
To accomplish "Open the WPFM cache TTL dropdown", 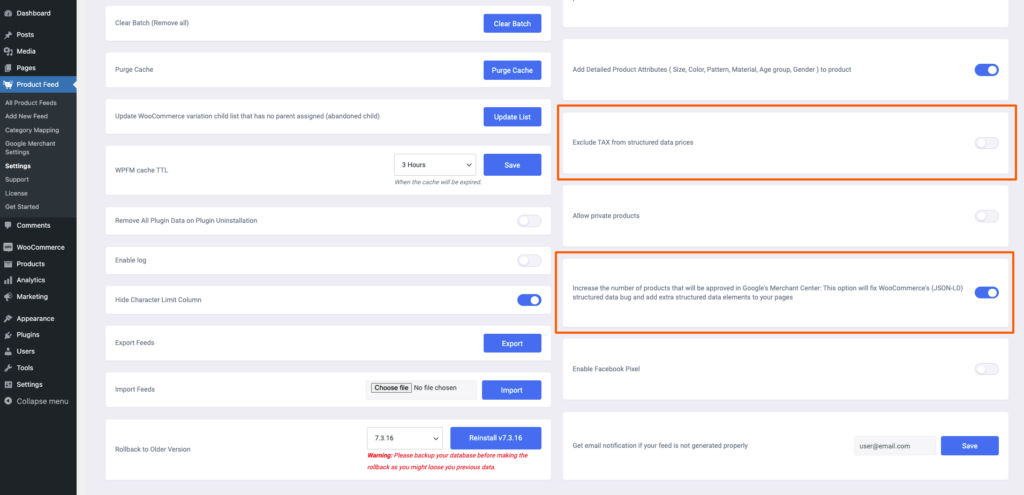I will tap(435, 165).
